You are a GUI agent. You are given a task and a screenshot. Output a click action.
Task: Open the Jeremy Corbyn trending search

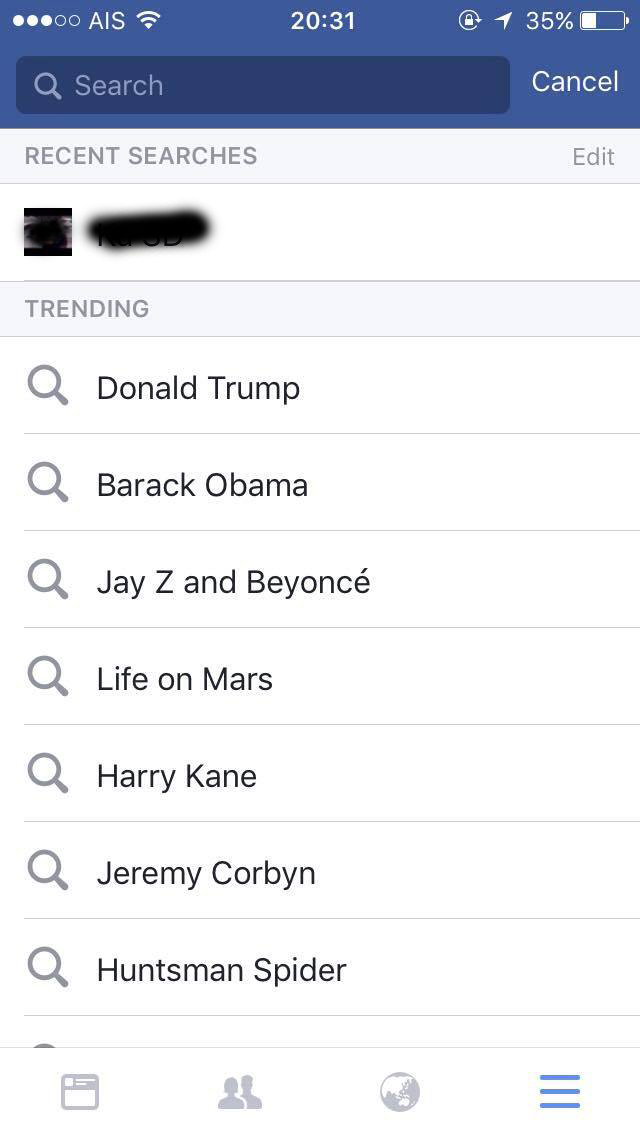click(206, 873)
